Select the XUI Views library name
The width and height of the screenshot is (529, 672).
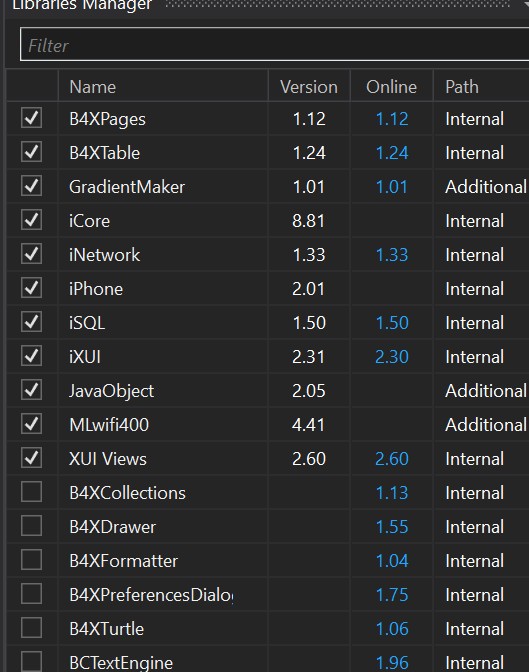(108, 459)
